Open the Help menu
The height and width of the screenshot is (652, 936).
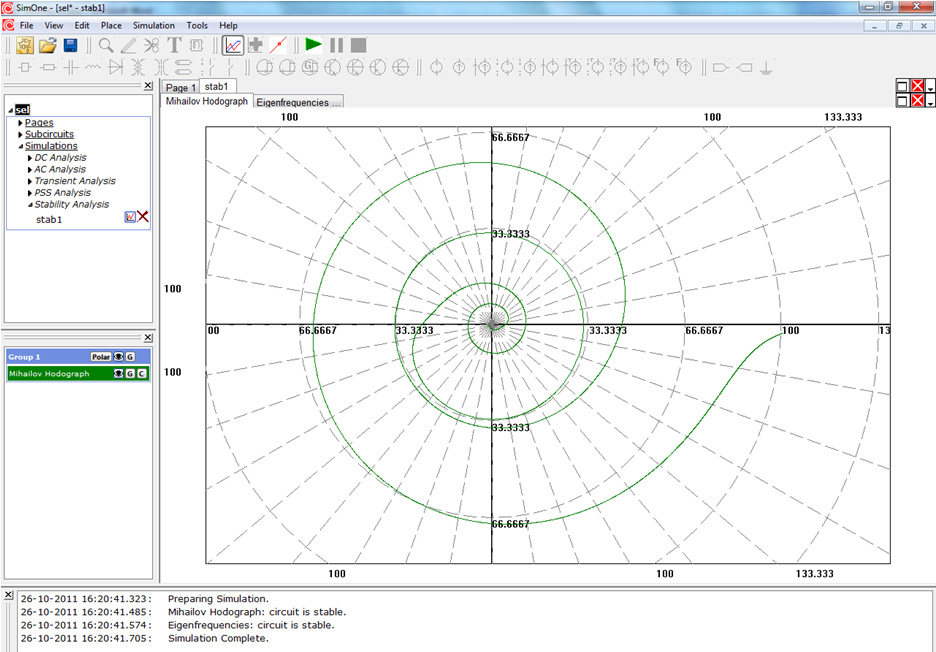pos(228,26)
